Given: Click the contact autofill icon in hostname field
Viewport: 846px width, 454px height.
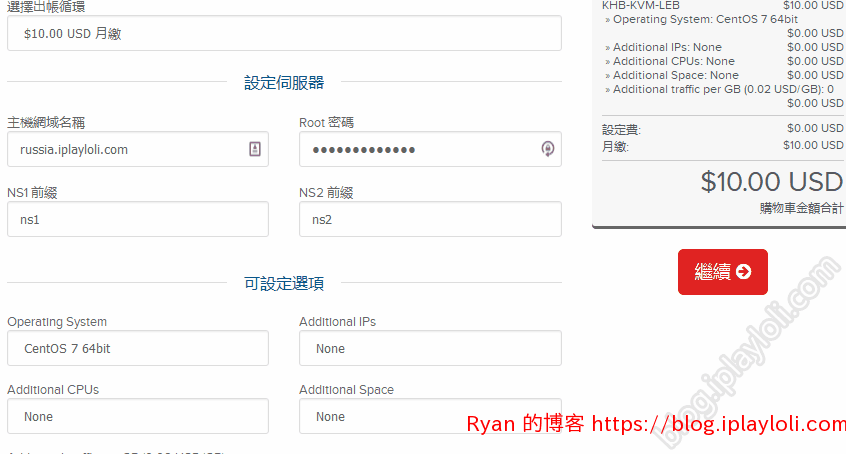Looking at the screenshot, I should coord(255,149).
